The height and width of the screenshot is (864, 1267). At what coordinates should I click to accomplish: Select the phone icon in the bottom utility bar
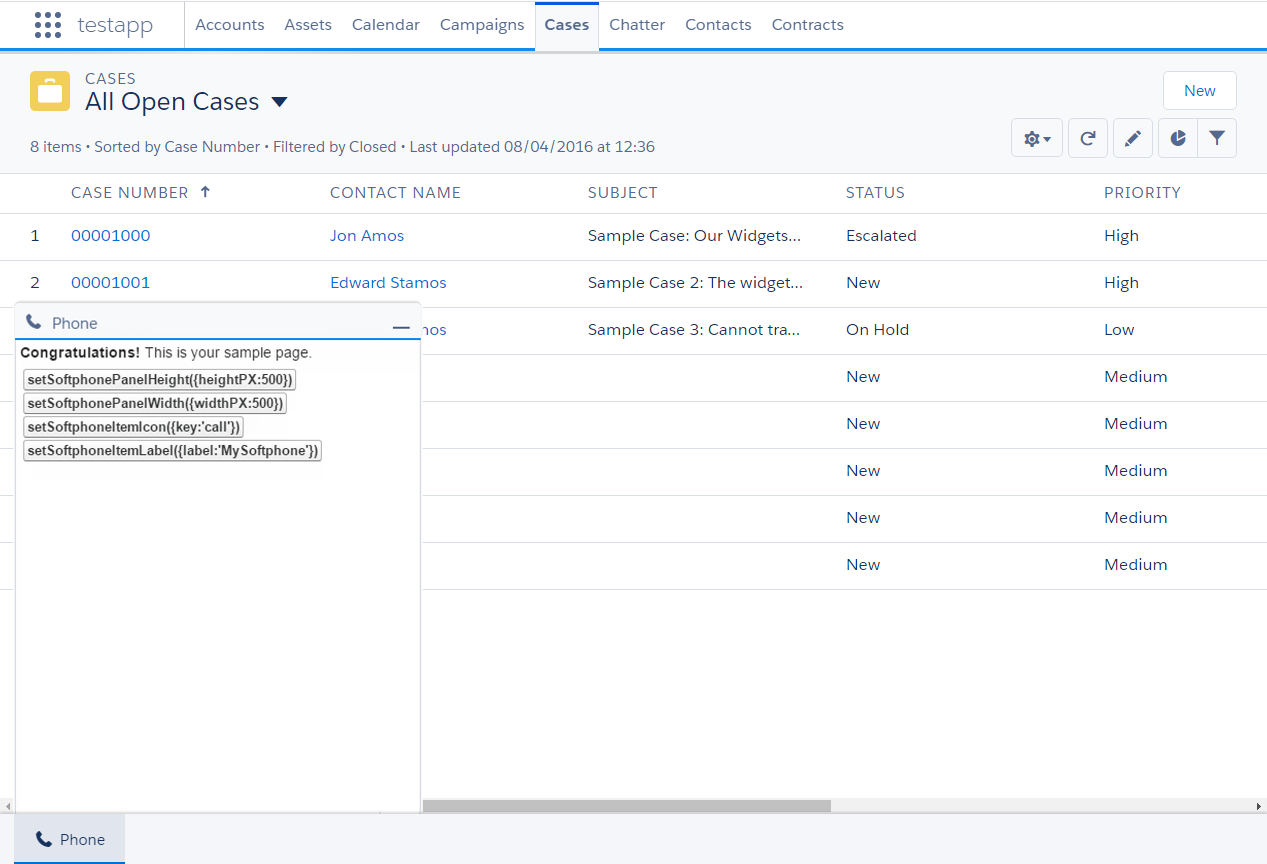coord(41,839)
